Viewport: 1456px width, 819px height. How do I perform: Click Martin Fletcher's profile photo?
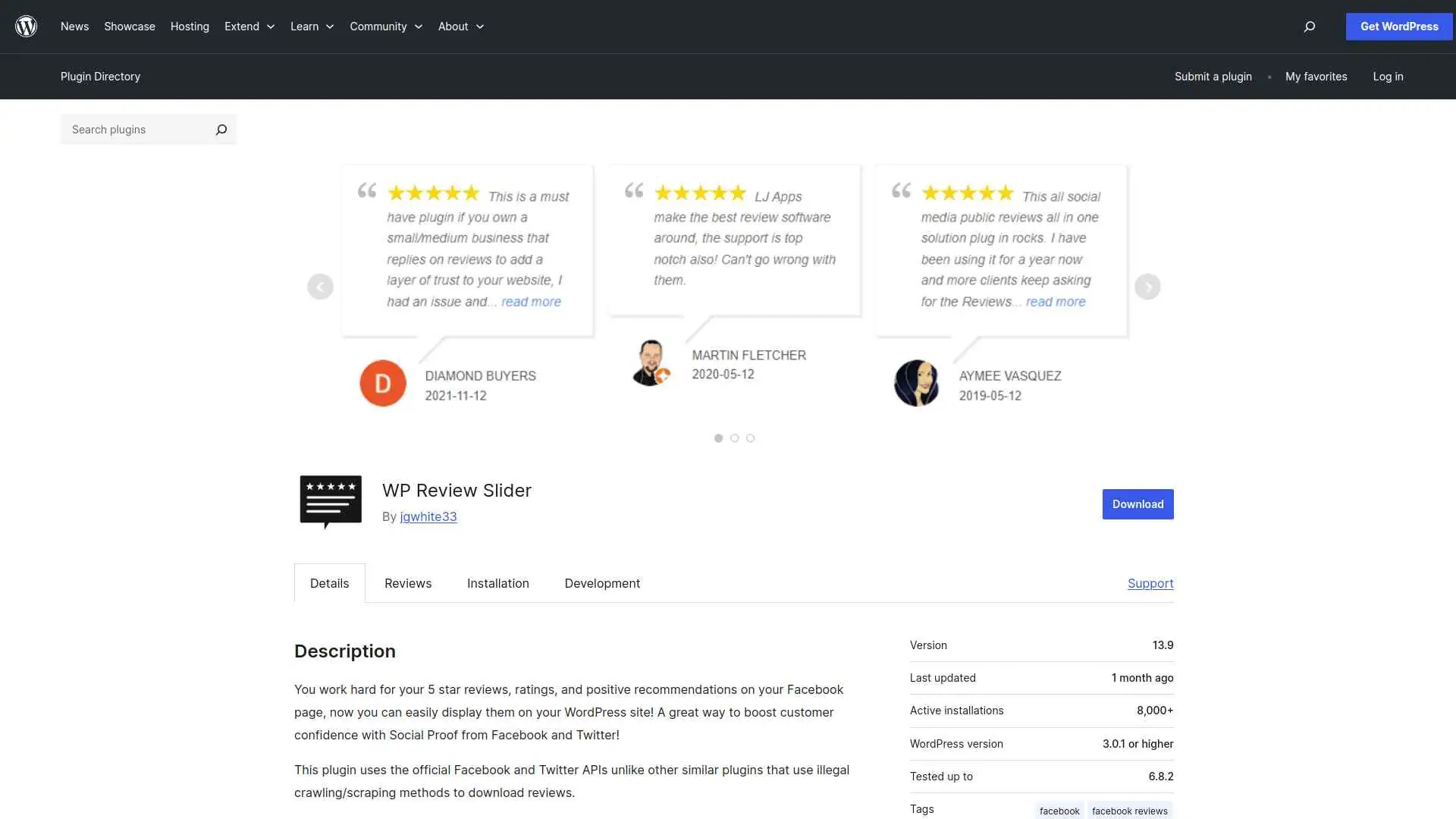tap(651, 362)
